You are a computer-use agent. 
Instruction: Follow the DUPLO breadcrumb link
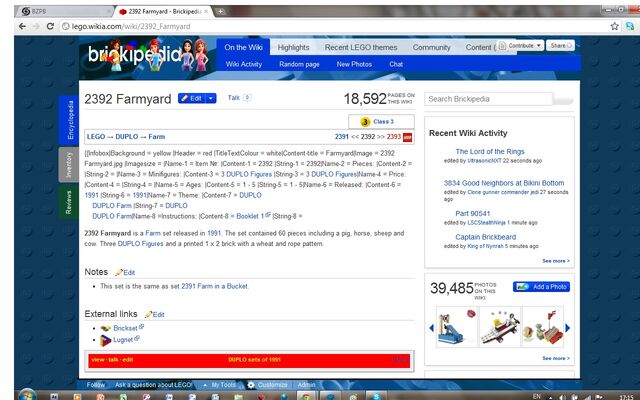pos(127,137)
